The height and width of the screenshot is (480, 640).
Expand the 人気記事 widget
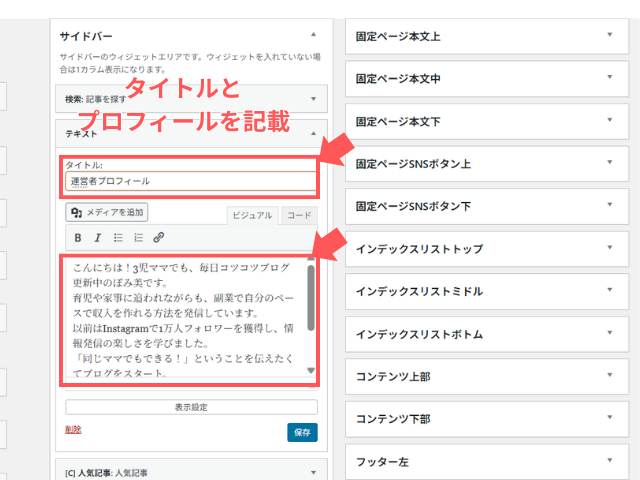click(313, 471)
